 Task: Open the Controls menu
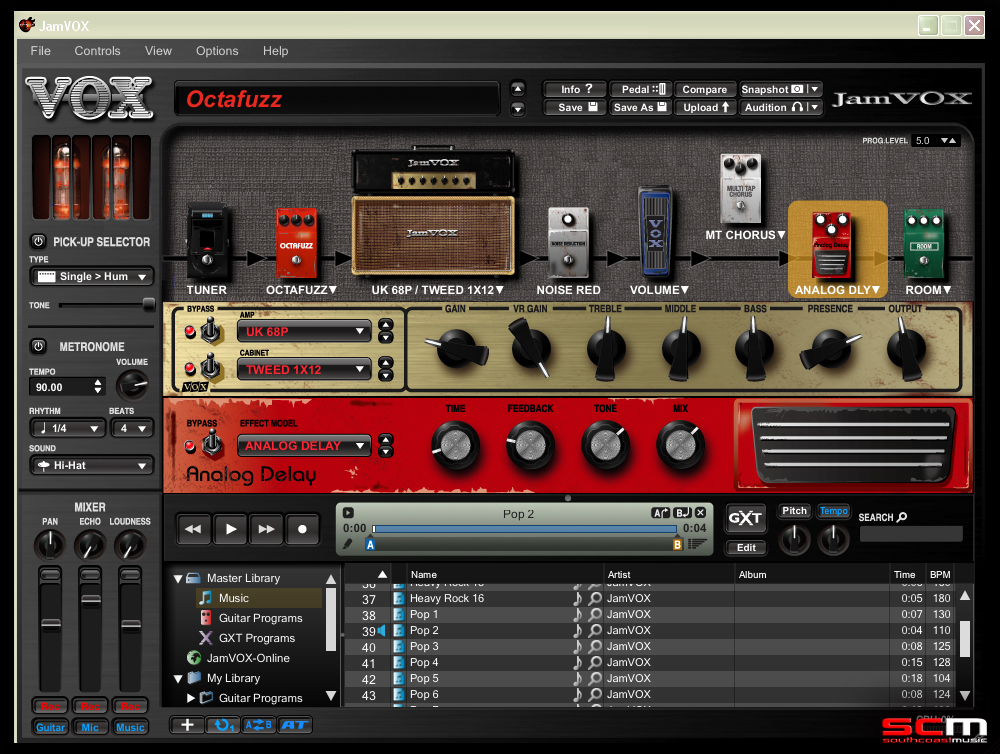[x=97, y=50]
